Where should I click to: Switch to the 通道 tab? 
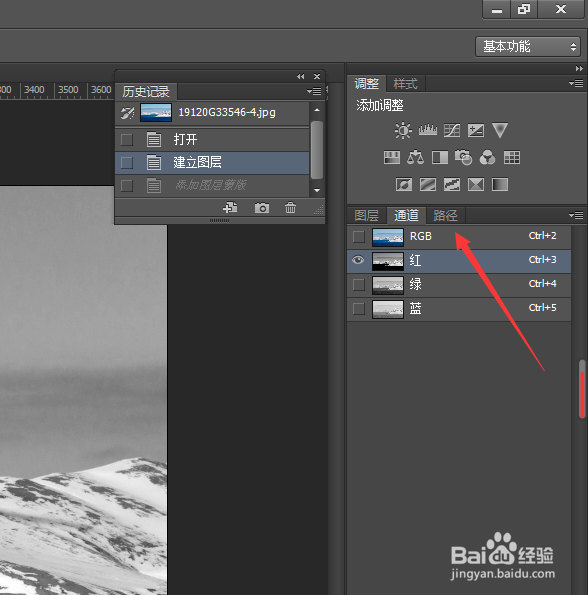(406, 216)
